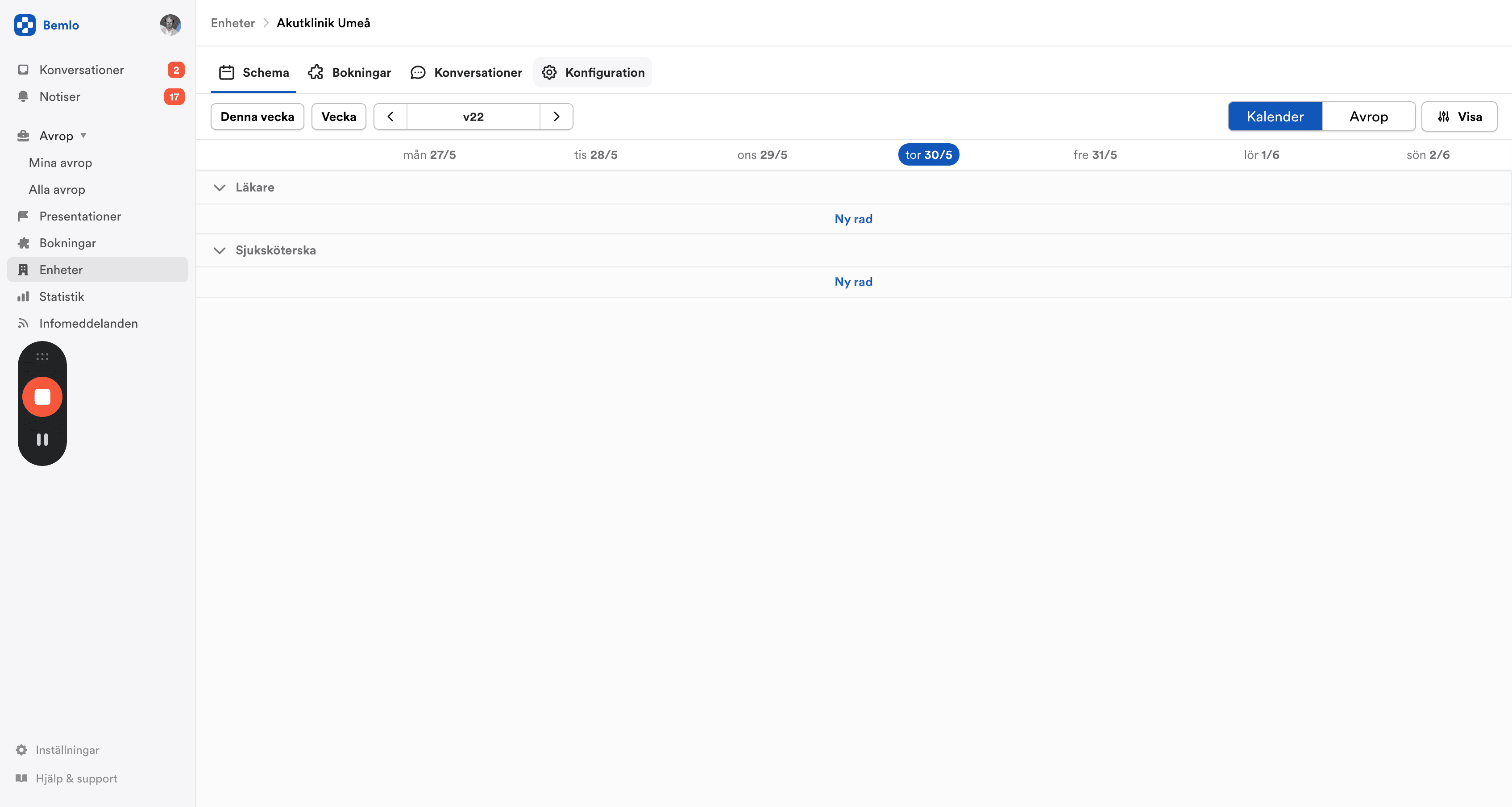The image size is (1512, 807).
Task: Collapse the Sjuksköterska section chevron
Action: pyautogui.click(x=220, y=250)
